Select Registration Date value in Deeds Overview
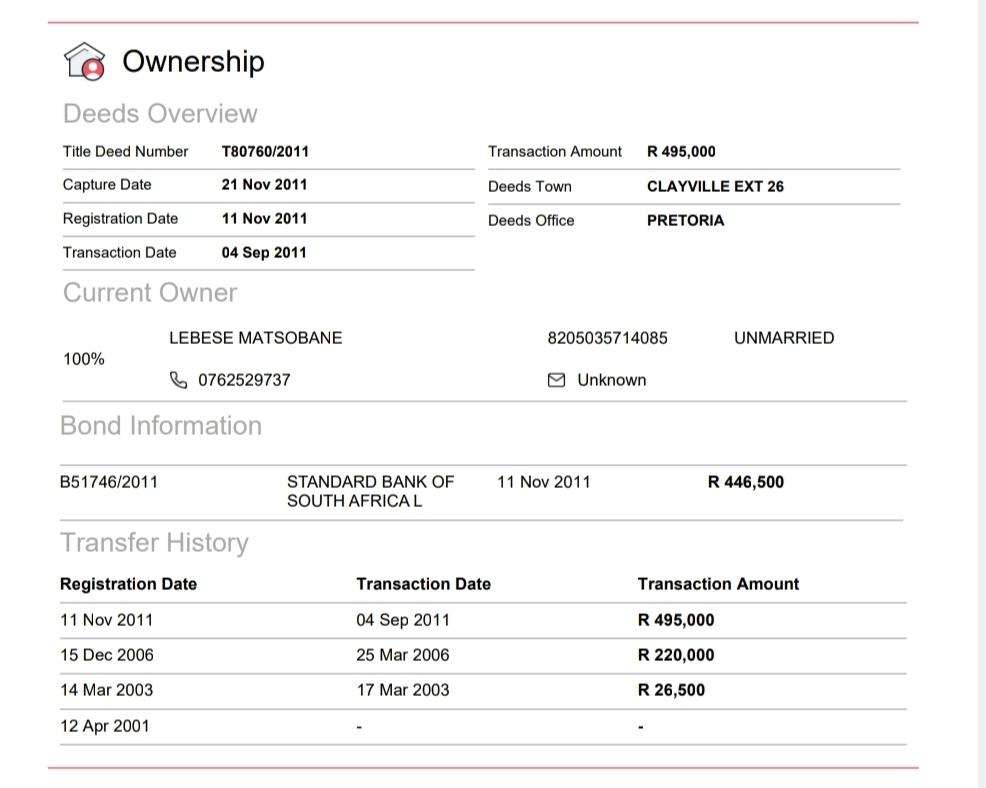Screen dimensions: 986x788 (264, 219)
